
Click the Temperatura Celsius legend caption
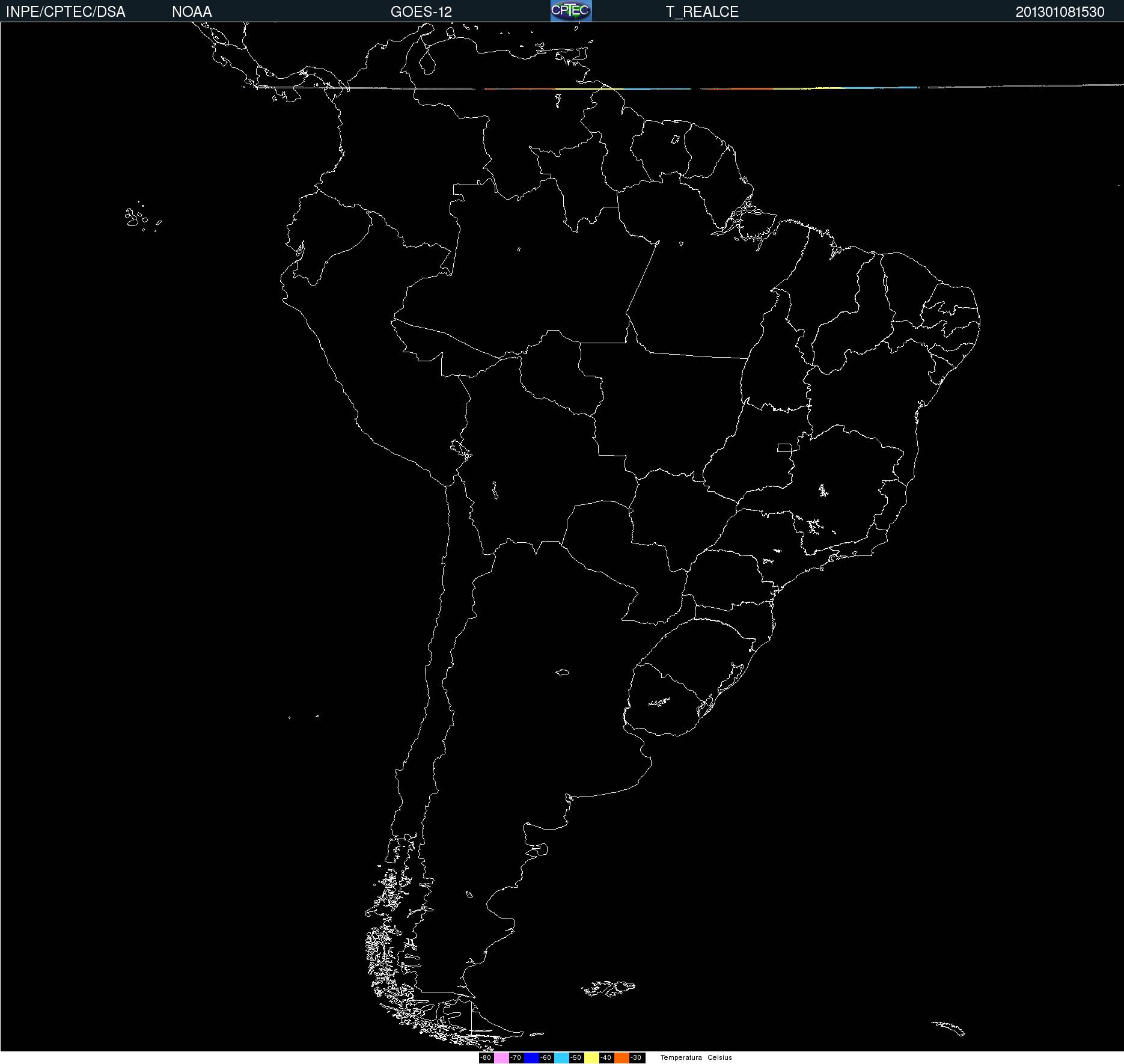696,1057
